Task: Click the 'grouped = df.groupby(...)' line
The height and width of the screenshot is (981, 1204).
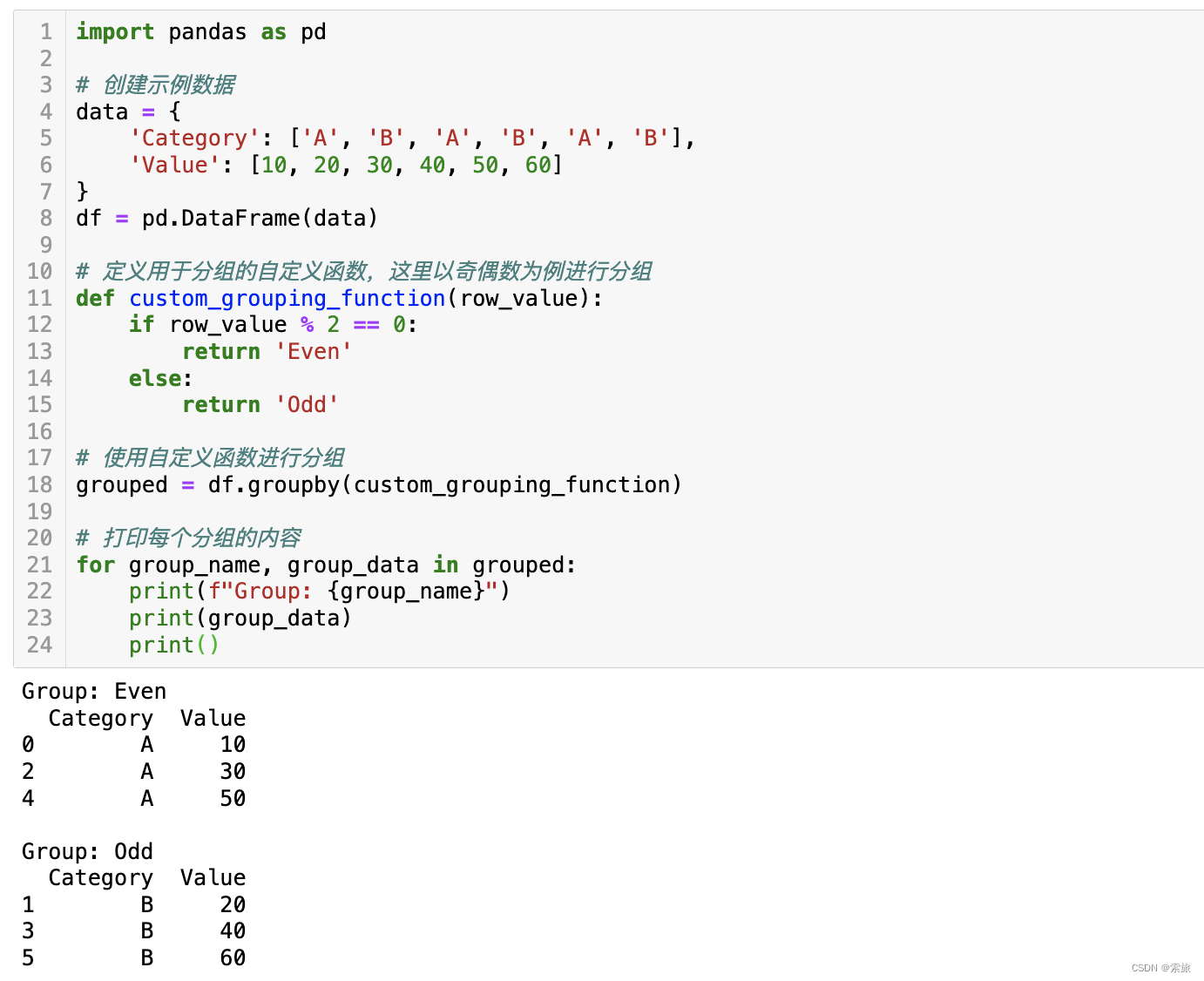Action: pos(379,485)
